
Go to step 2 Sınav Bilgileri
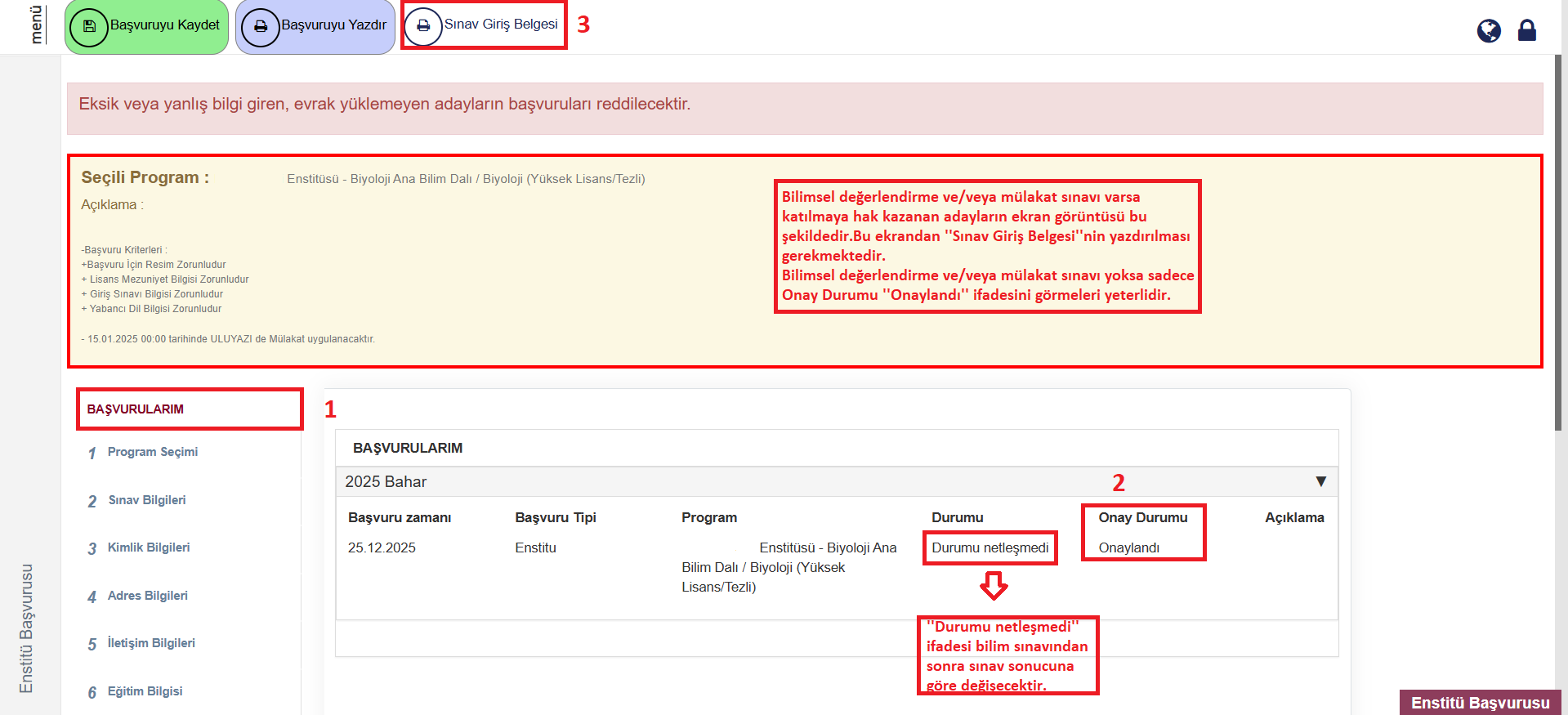tap(147, 500)
